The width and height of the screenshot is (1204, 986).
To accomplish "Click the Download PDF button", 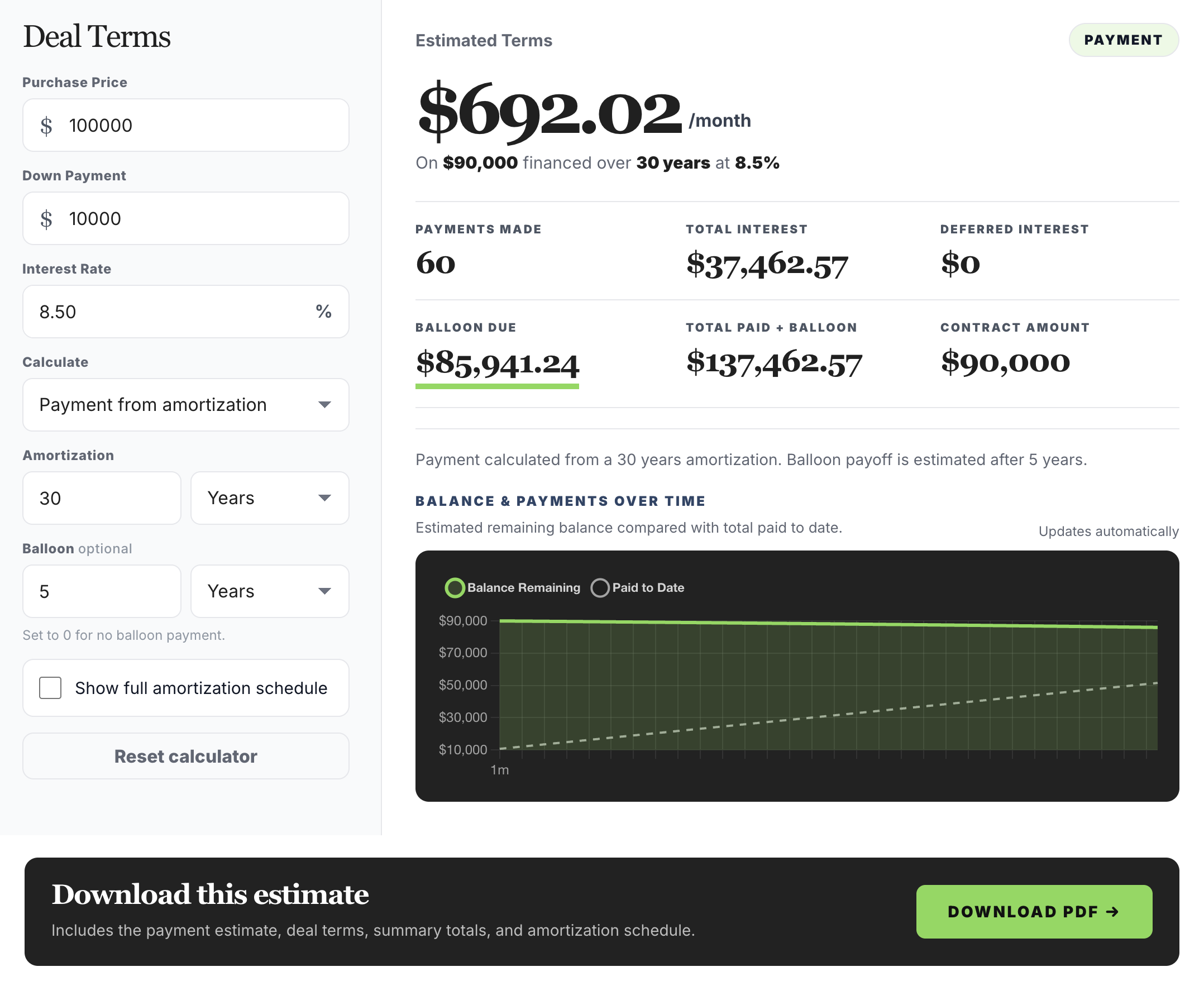I will click(1034, 911).
